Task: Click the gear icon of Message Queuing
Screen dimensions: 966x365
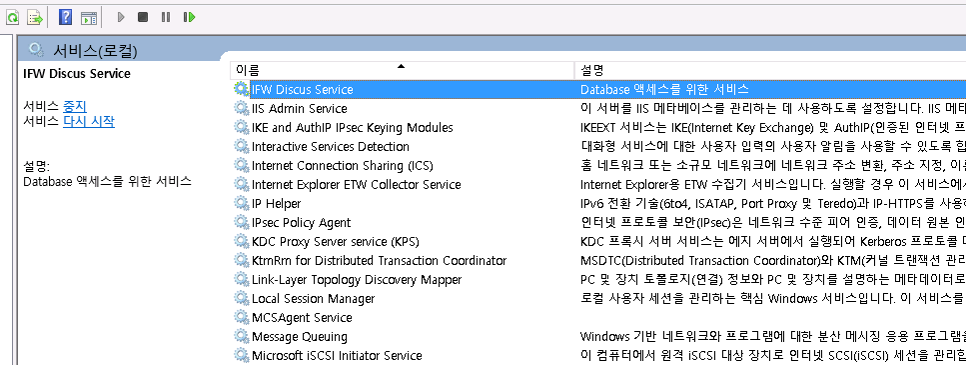Action: tap(241, 336)
